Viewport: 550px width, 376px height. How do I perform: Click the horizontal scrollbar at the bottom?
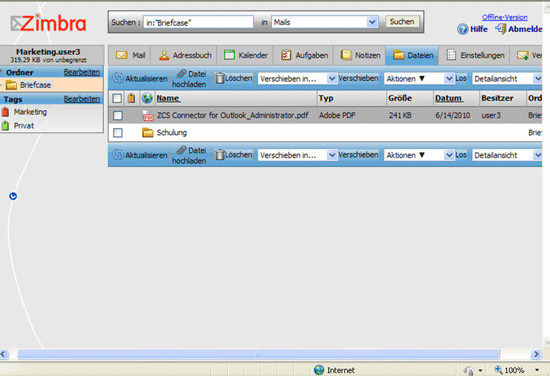[258, 354]
